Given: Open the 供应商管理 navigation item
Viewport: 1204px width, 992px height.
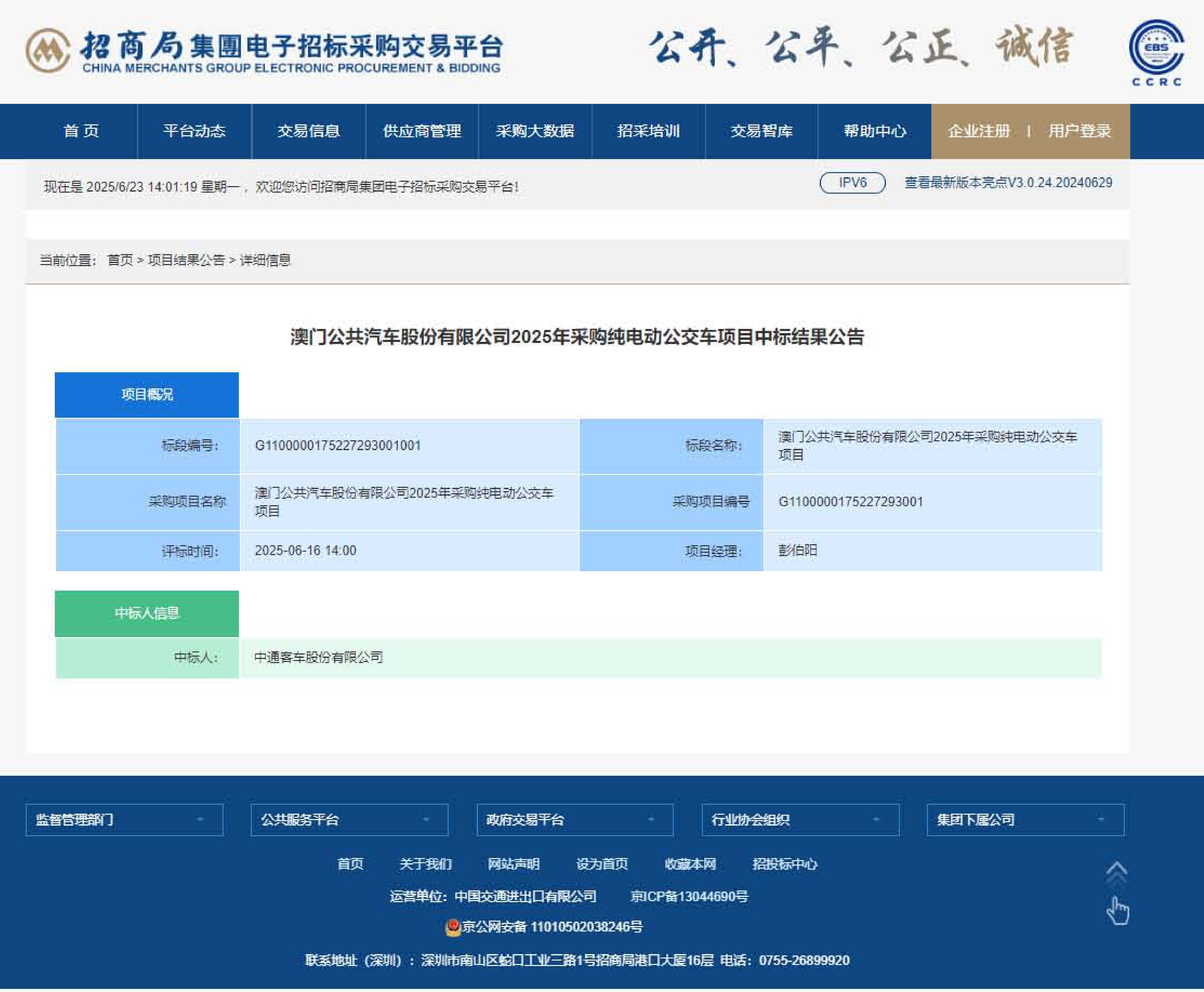Looking at the screenshot, I should 422,131.
